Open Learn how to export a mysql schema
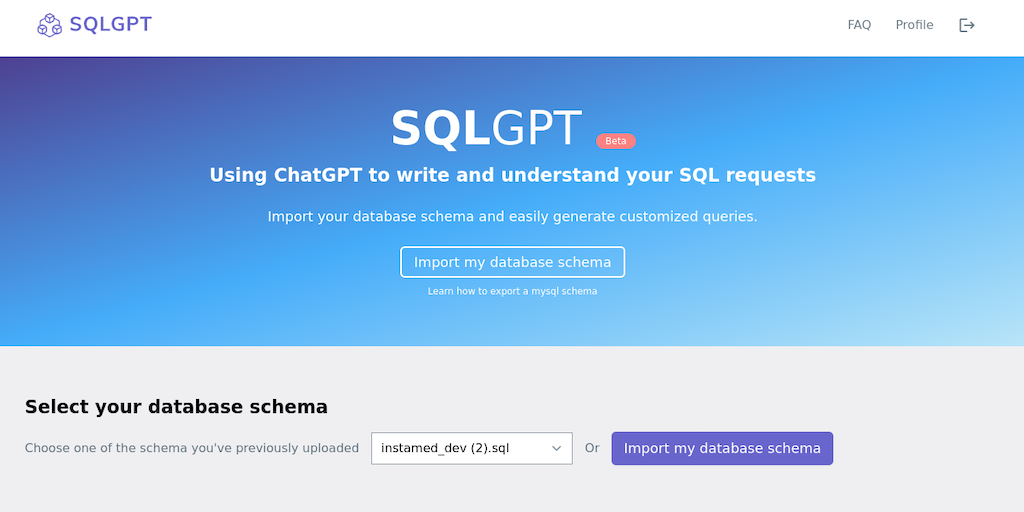The height and width of the screenshot is (512, 1024). pos(512,291)
